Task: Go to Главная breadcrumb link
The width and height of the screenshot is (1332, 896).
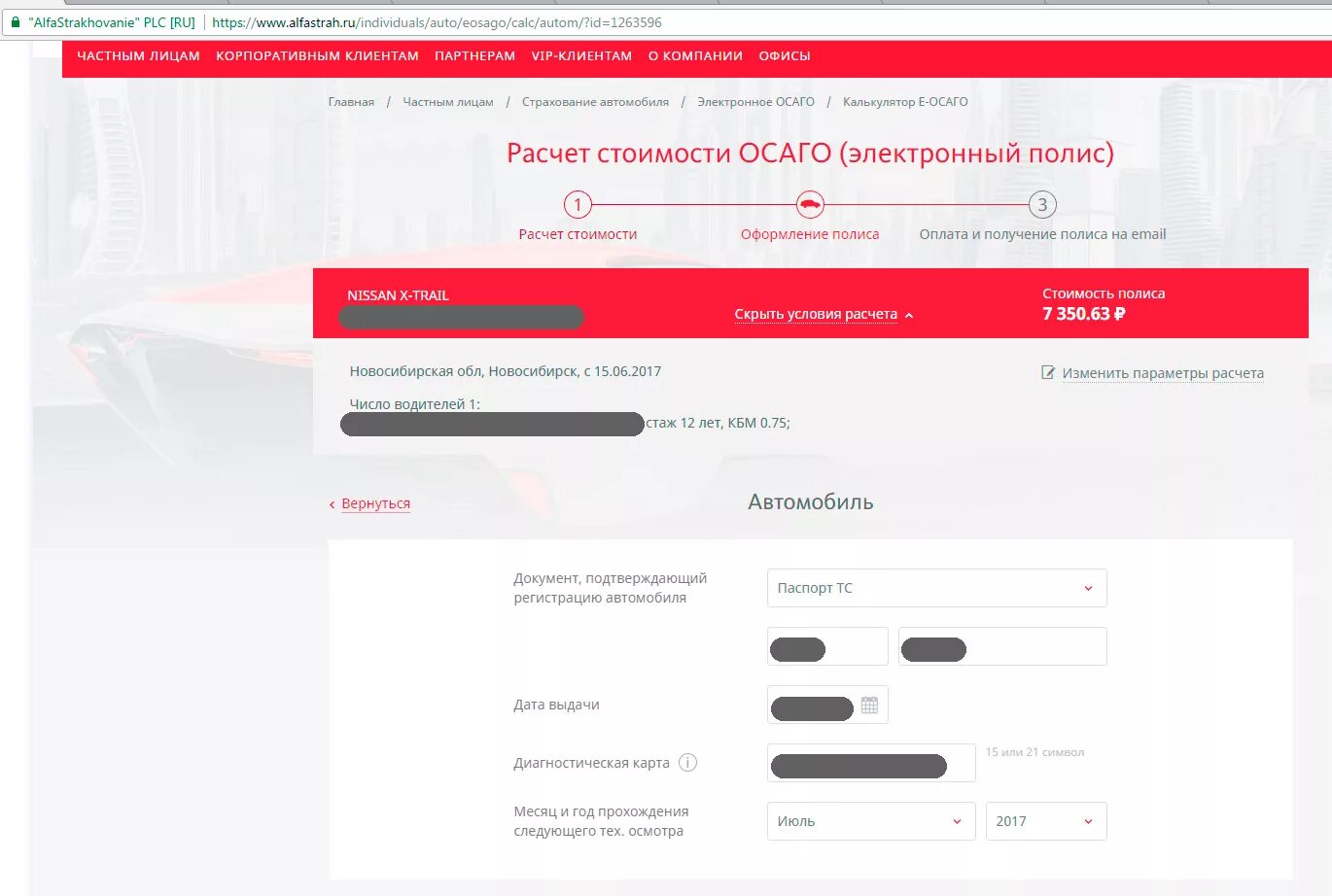Action: [351, 101]
